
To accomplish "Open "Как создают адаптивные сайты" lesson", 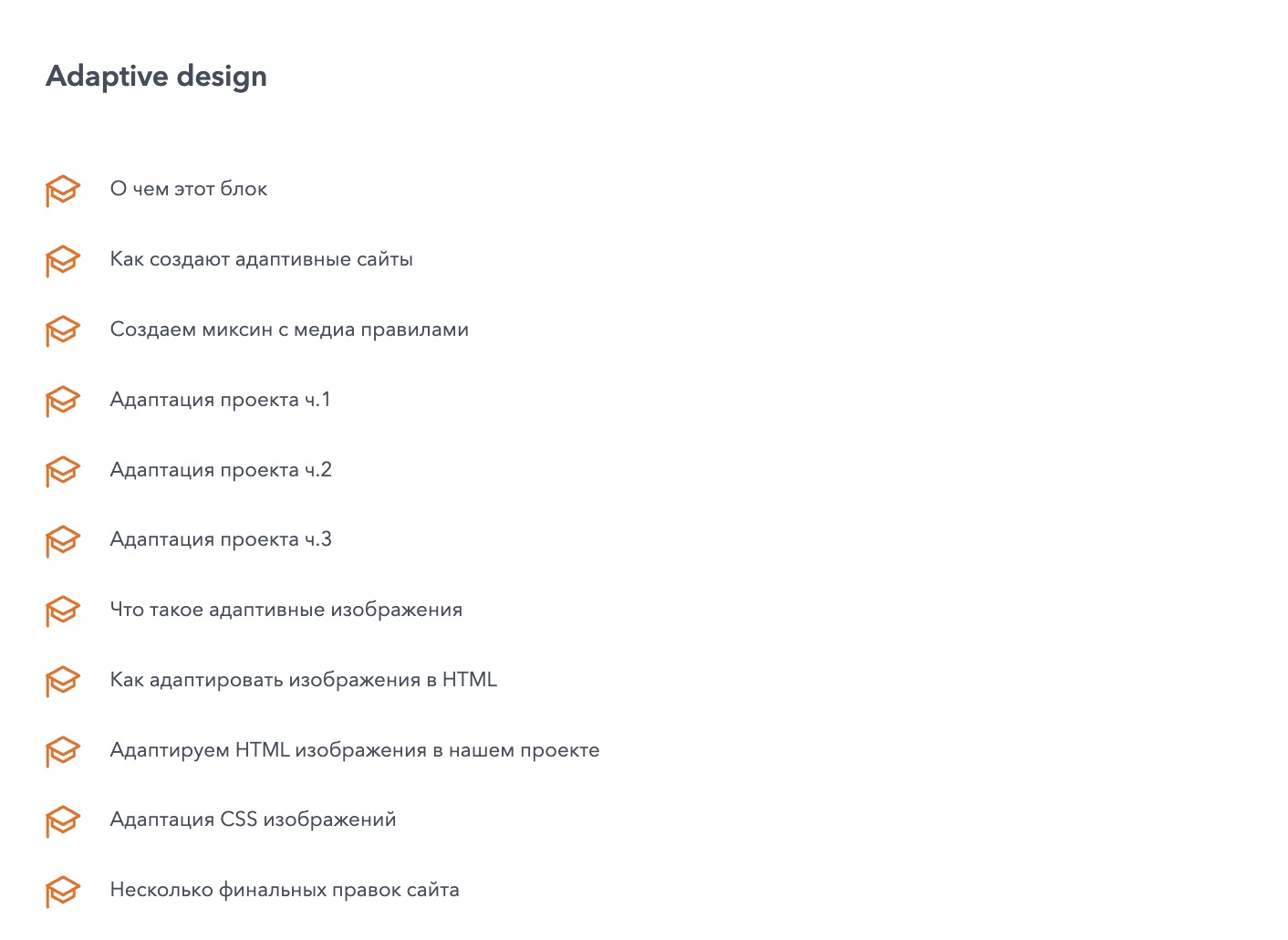I will pyautogui.click(x=262, y=259).
